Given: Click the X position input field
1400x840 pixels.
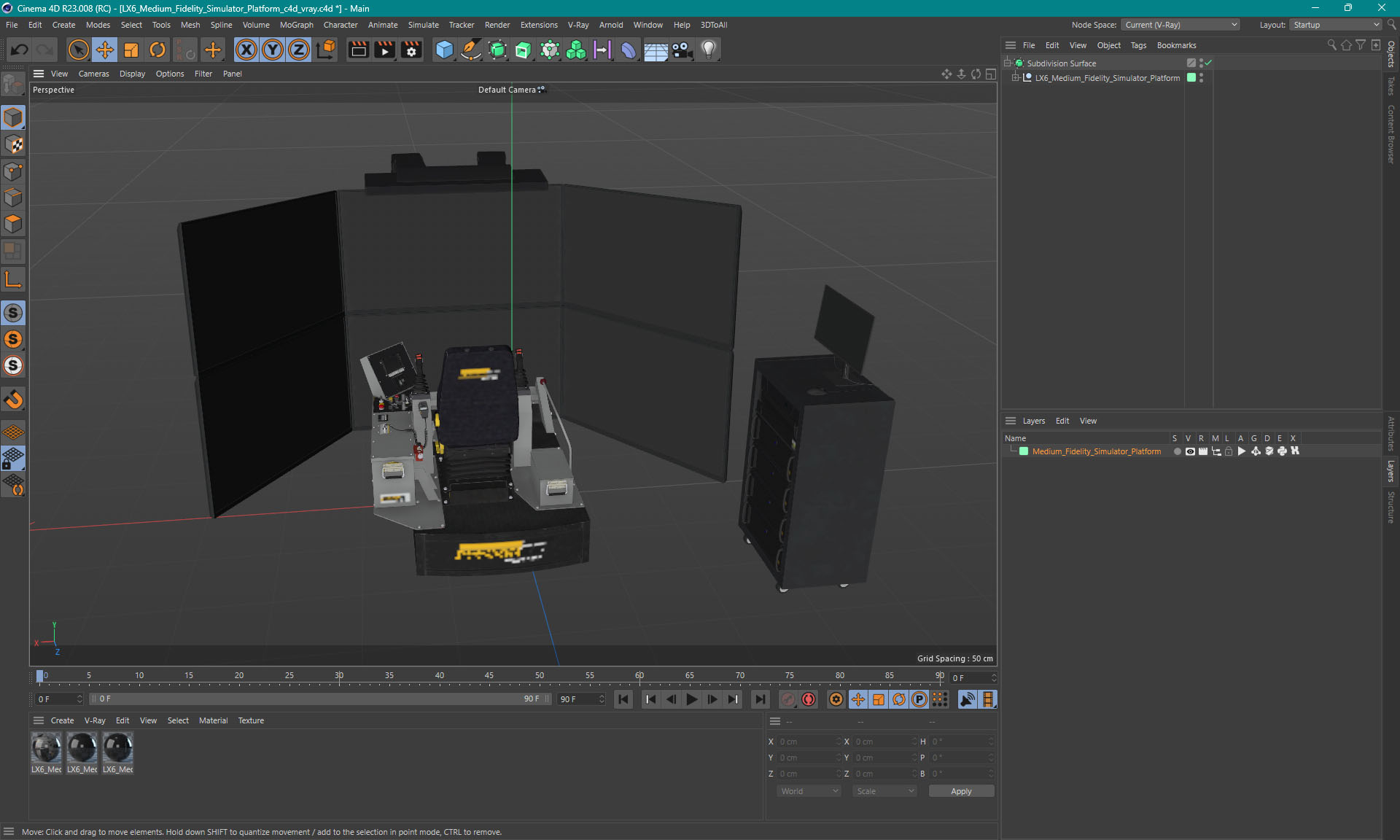Looking at the screenshot, I should click(x=808, y=742).
